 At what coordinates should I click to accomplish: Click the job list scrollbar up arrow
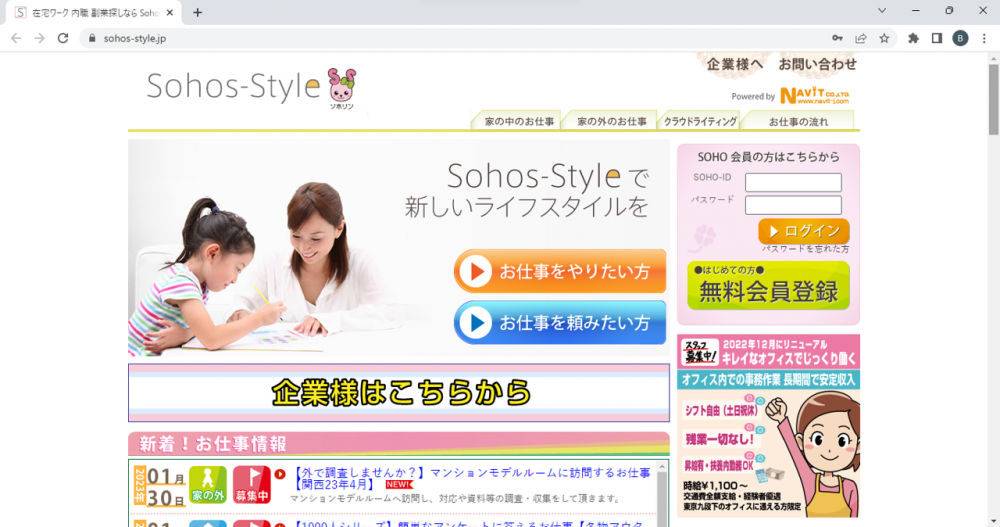662,467
